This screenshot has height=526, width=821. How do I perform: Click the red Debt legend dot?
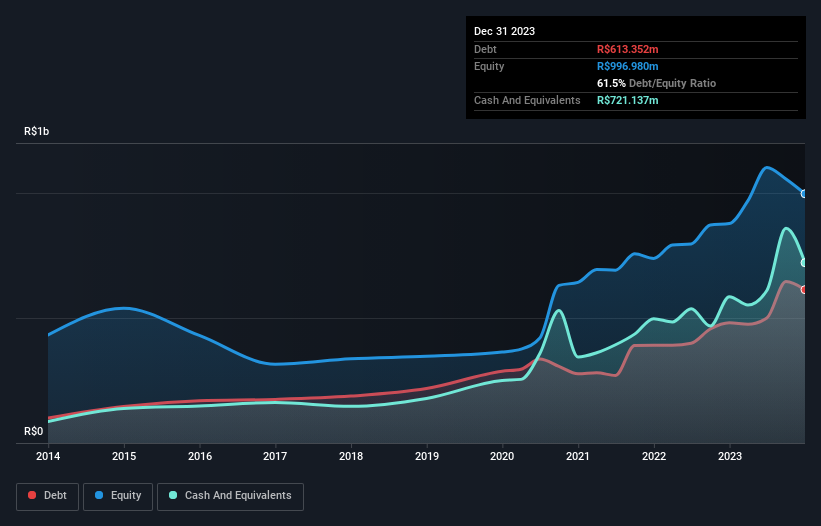click(x=32, y=495)
